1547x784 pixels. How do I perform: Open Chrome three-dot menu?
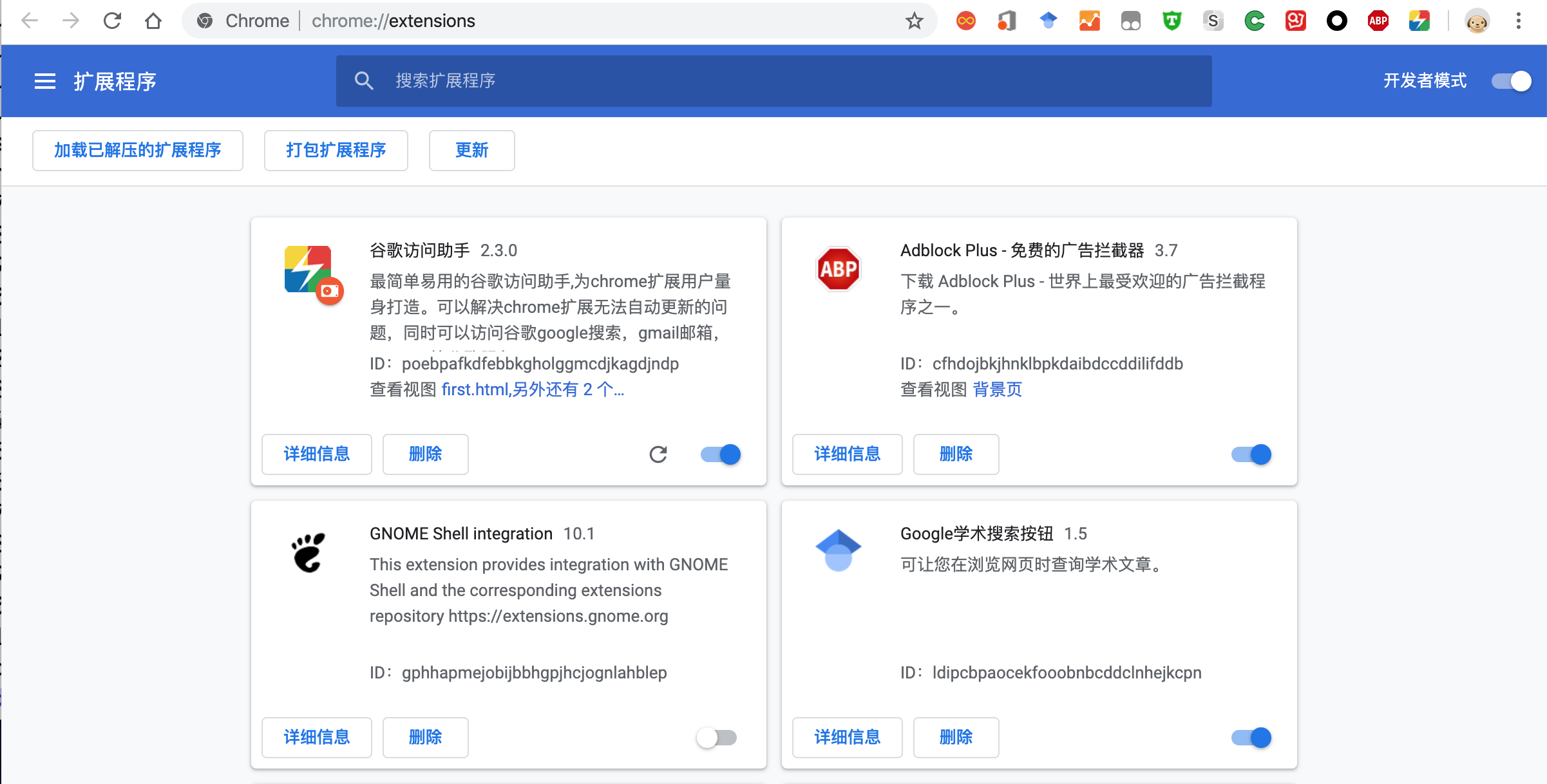coord(1519,21)
